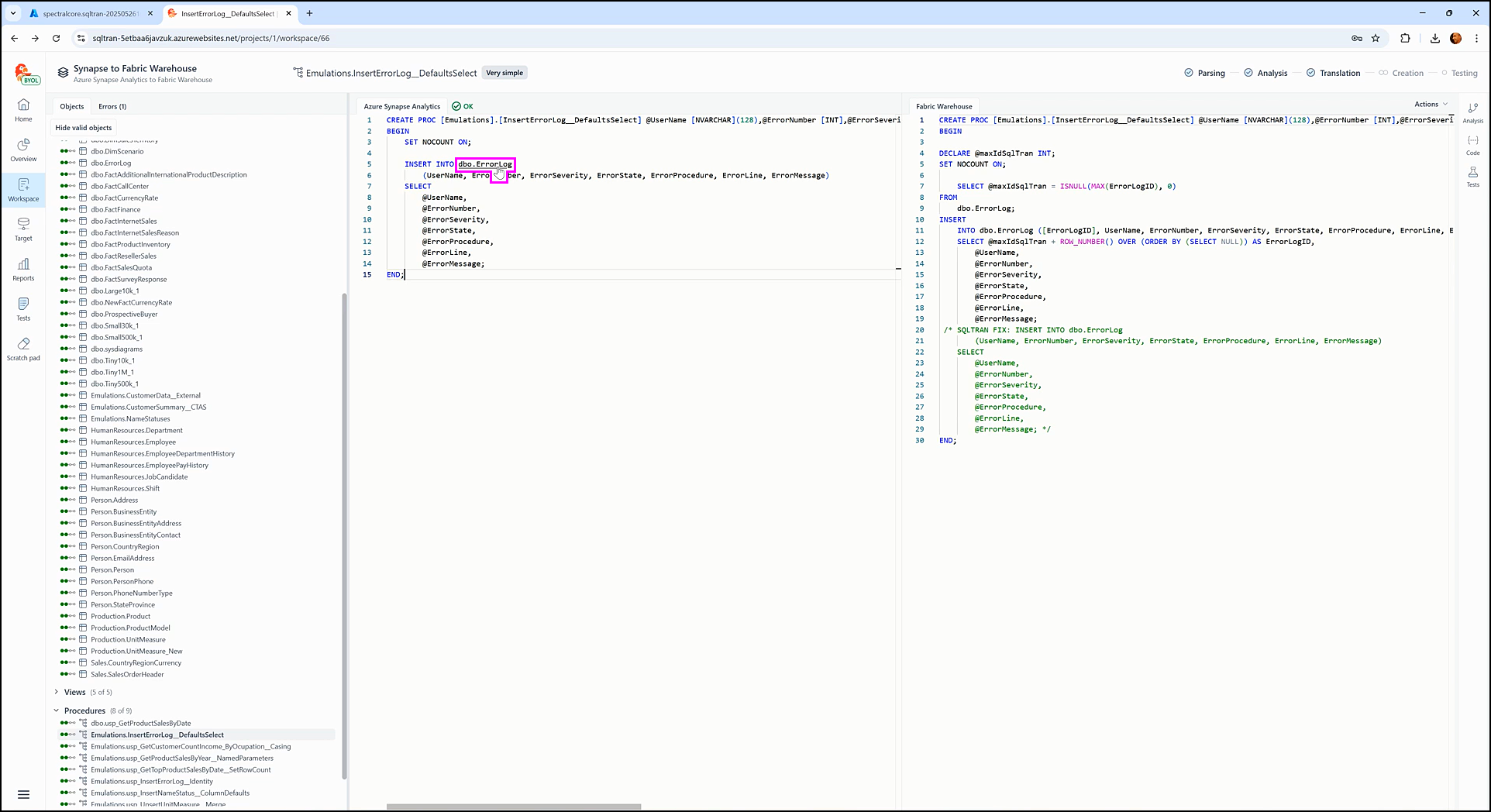Open the Tests icon in right panel
The image size is (1491, 812).
pos(1472,176)
